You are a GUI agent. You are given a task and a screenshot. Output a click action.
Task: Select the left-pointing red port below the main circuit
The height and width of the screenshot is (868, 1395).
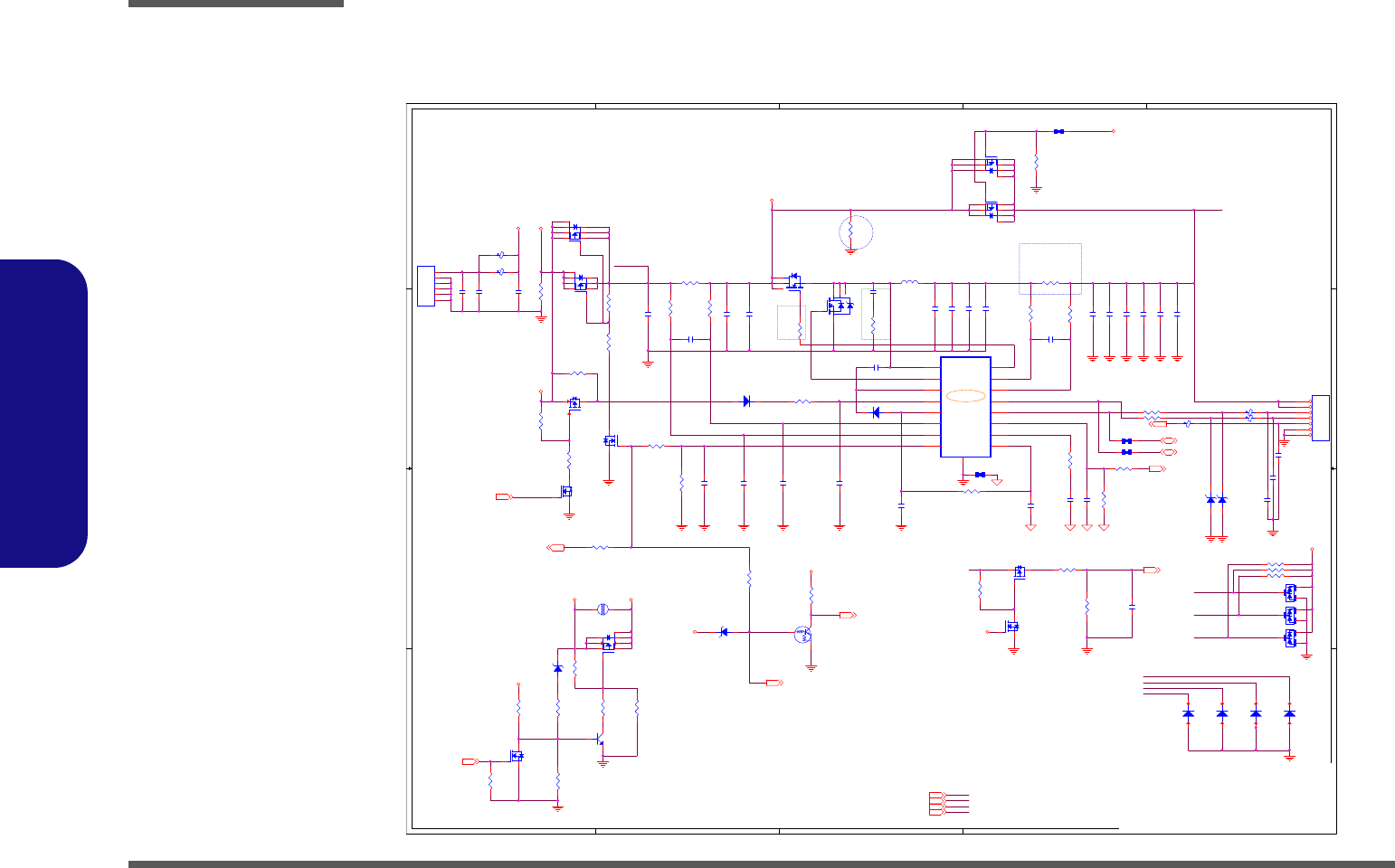click(x=557, y=547)
